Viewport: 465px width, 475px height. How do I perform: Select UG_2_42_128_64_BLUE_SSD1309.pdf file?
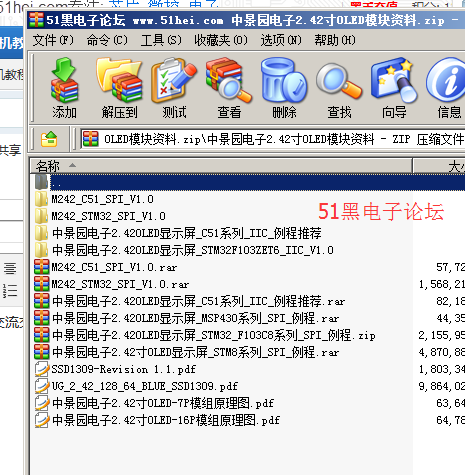[x=144, y=386]
